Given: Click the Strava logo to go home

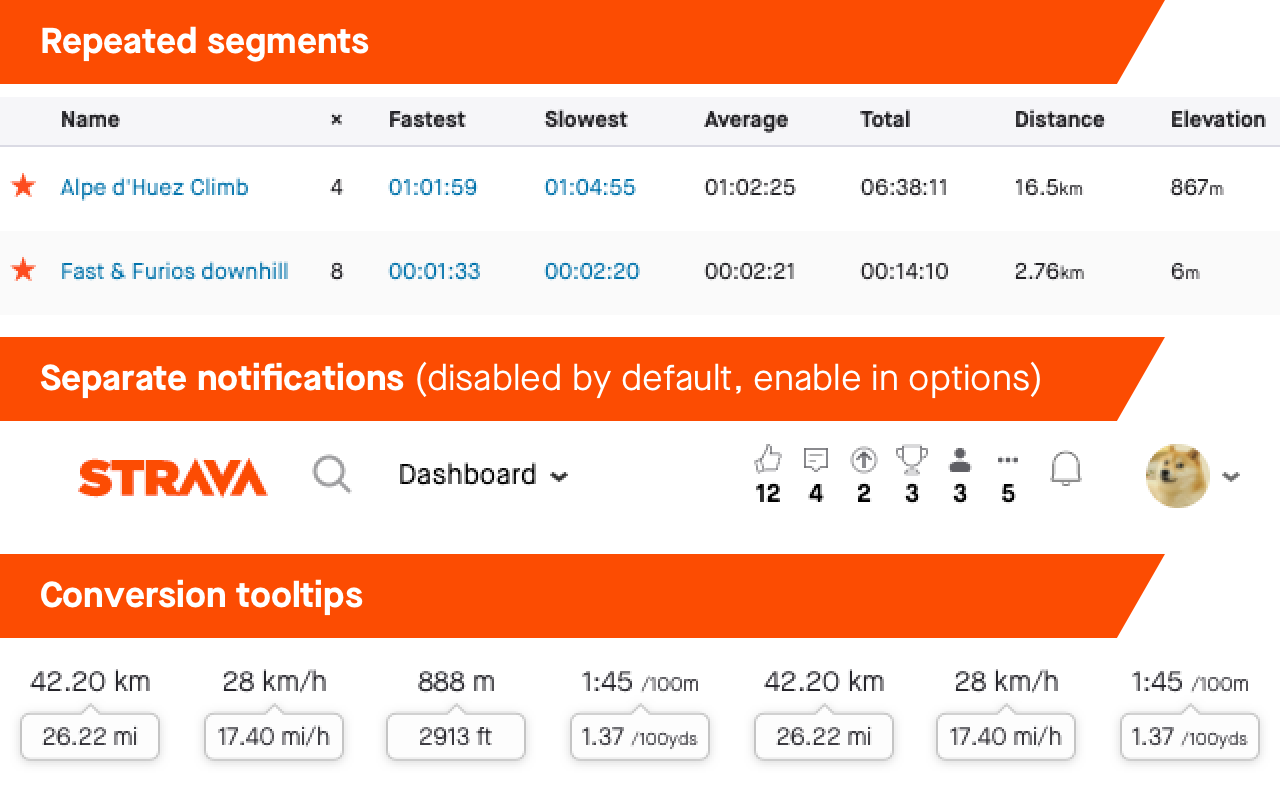Looking at the screenshot, I should (172, 477).
